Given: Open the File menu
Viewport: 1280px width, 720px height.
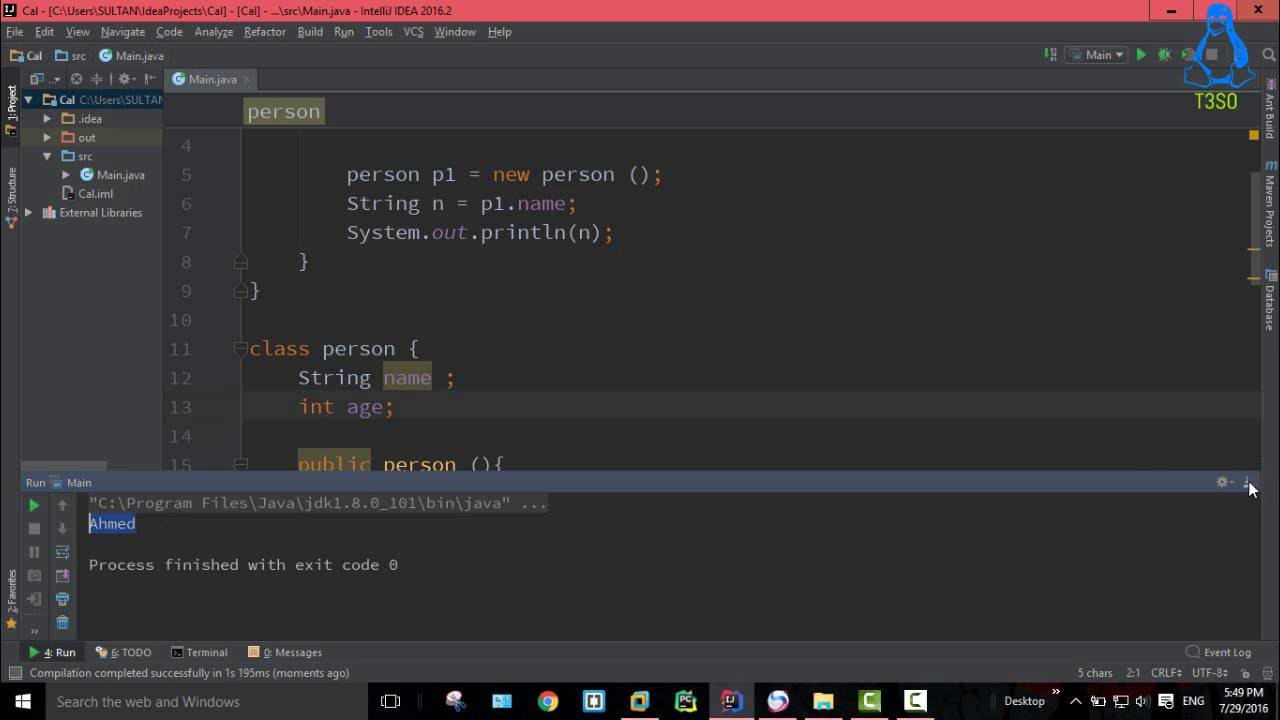Looking at the screenshot, I should coord(15,32).
